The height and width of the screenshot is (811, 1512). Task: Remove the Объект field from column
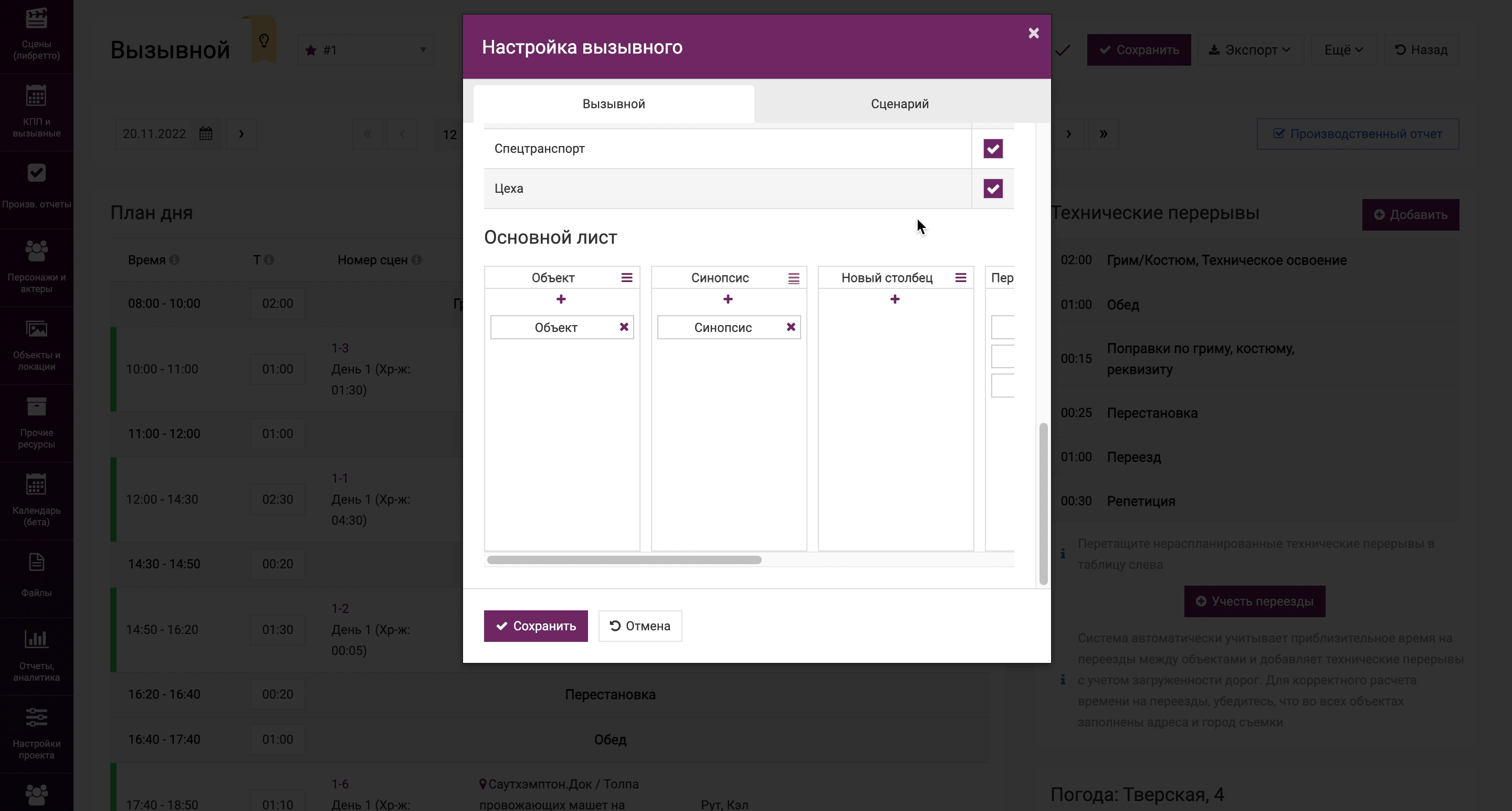(x=624, y=327)
